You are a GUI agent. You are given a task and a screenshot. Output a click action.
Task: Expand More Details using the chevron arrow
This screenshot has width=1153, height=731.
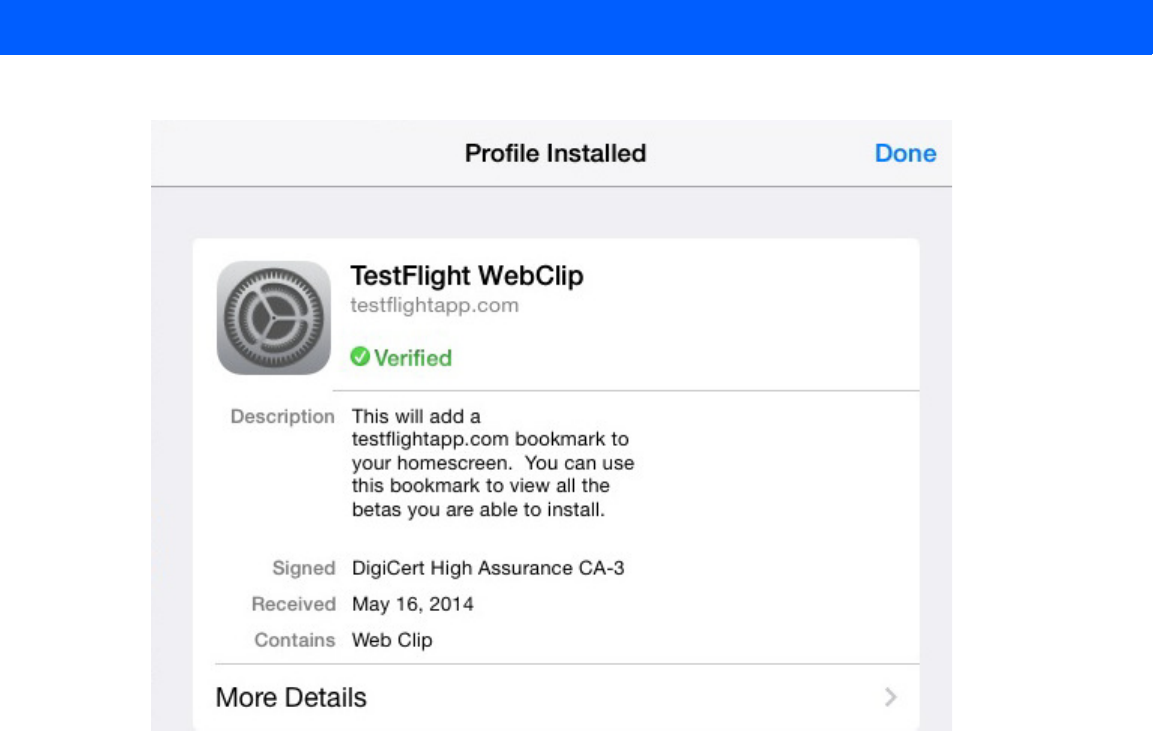pos(890,696)
